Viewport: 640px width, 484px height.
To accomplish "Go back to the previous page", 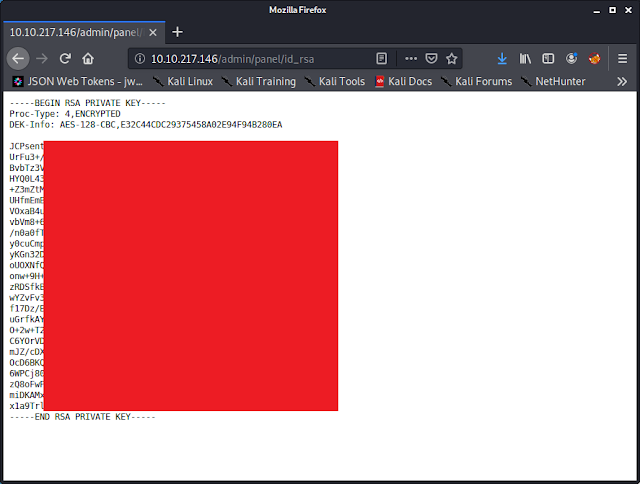I will pos(18,59).
